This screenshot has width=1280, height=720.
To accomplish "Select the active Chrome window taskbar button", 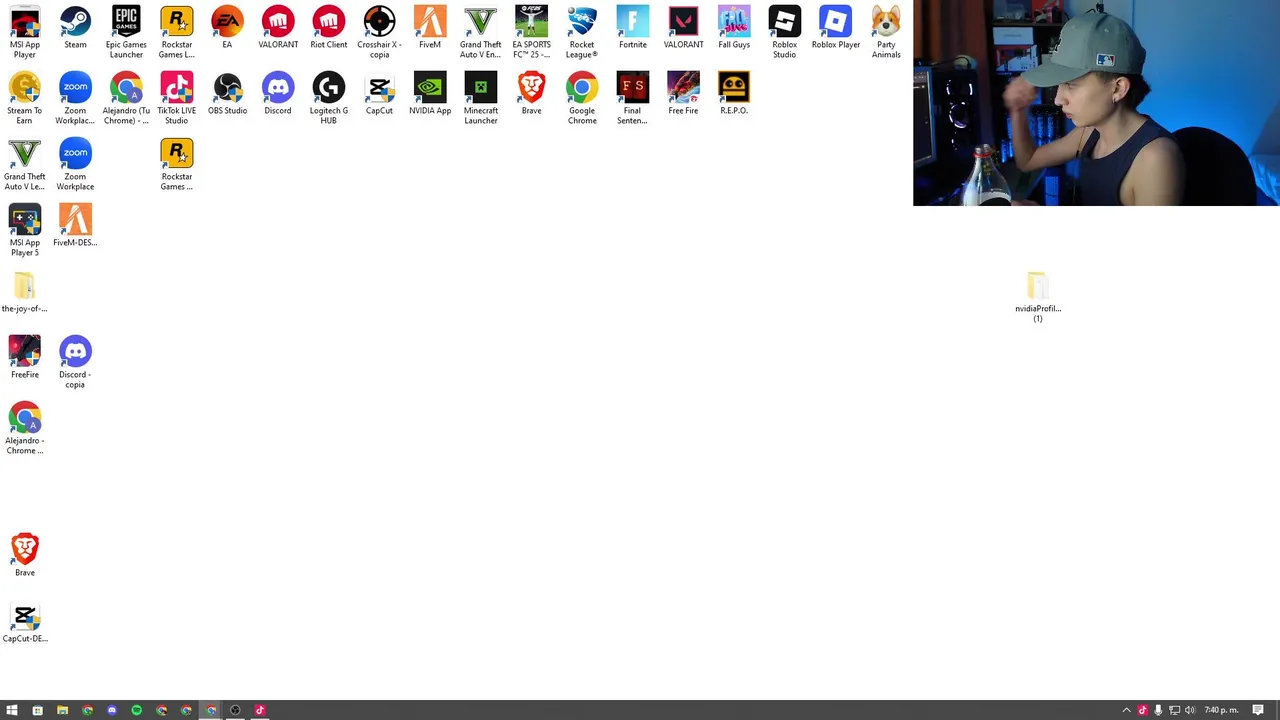I will pos(211,710).
